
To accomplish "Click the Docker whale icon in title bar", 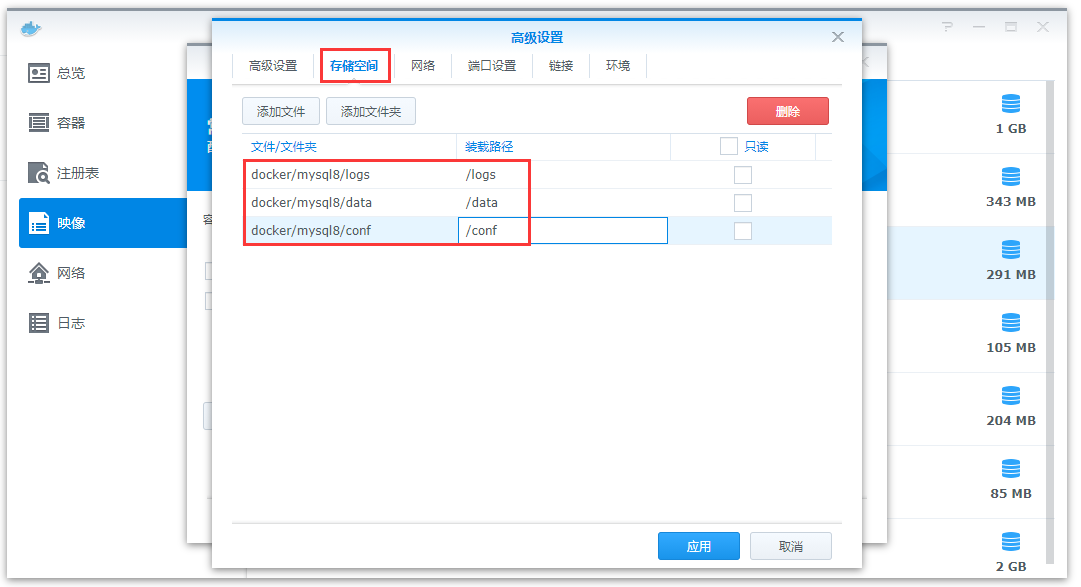I will point(32,28).
